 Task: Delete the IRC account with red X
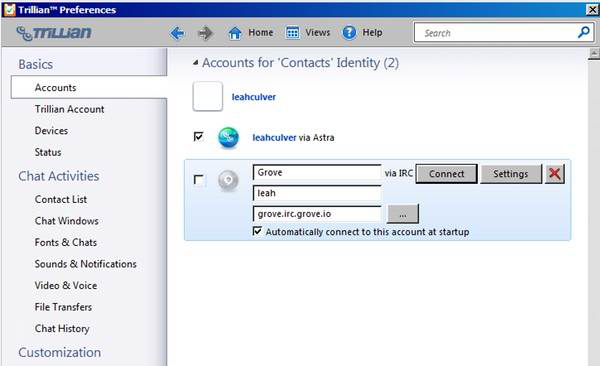click(554, 174)
